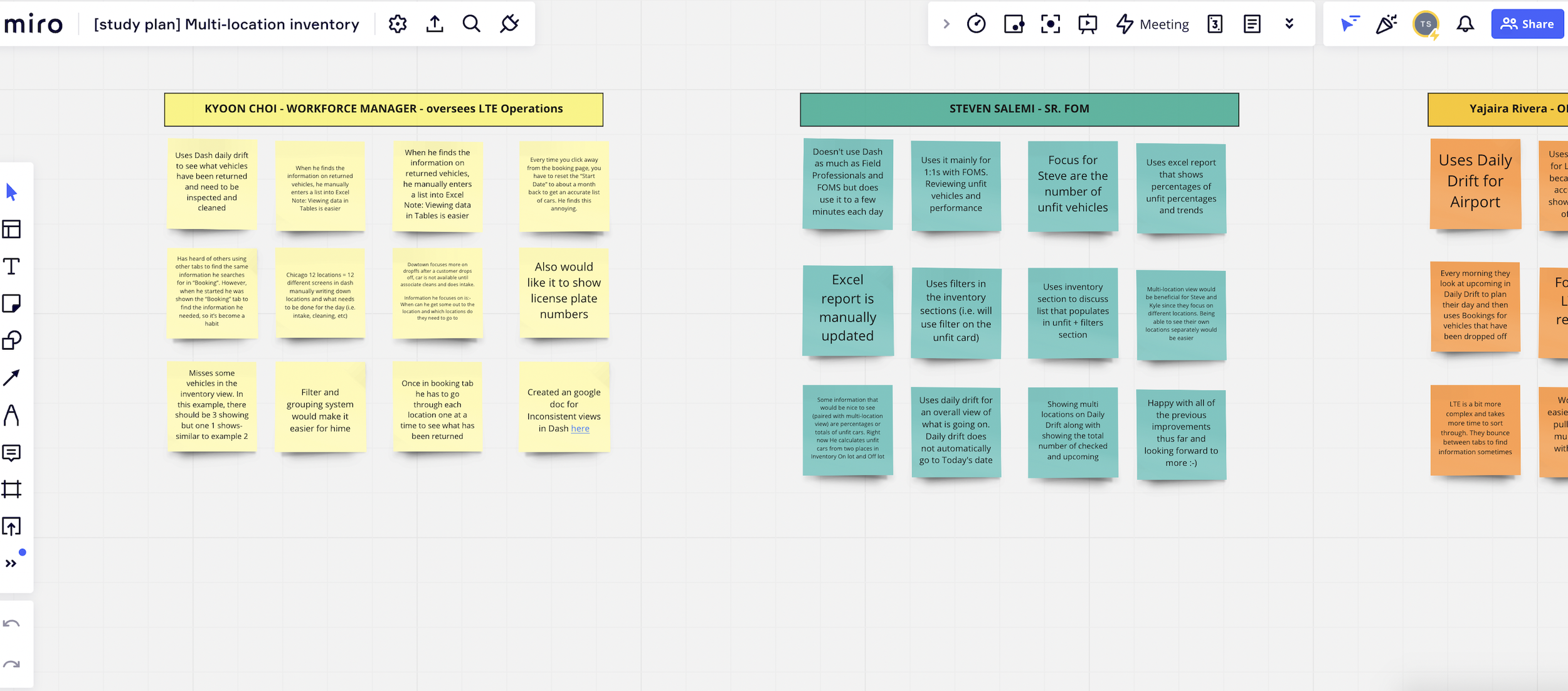Select the sticky note tool
The height and width of the screenshot is (691, 1568).
click(12, 303)
